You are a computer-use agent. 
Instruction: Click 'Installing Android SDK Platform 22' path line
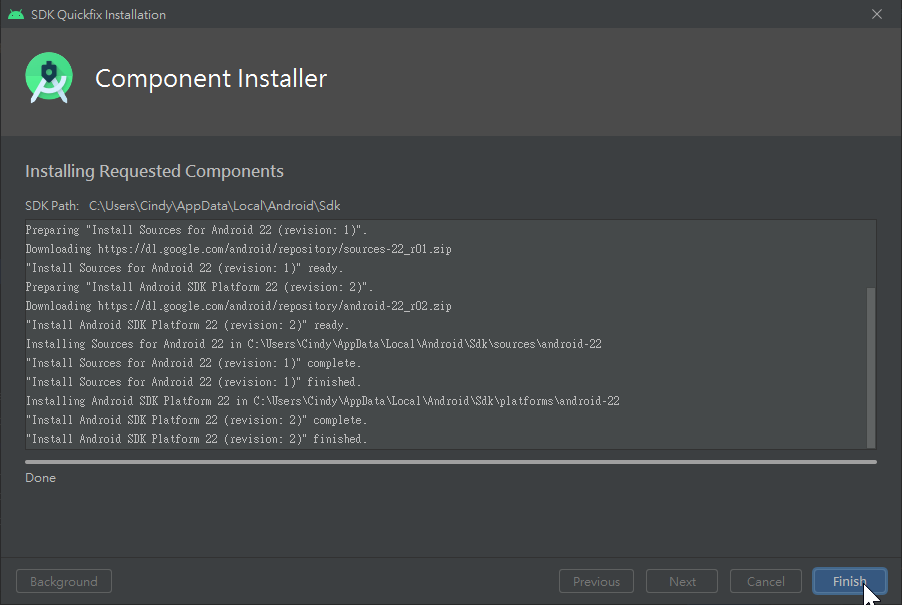[322, 401]
